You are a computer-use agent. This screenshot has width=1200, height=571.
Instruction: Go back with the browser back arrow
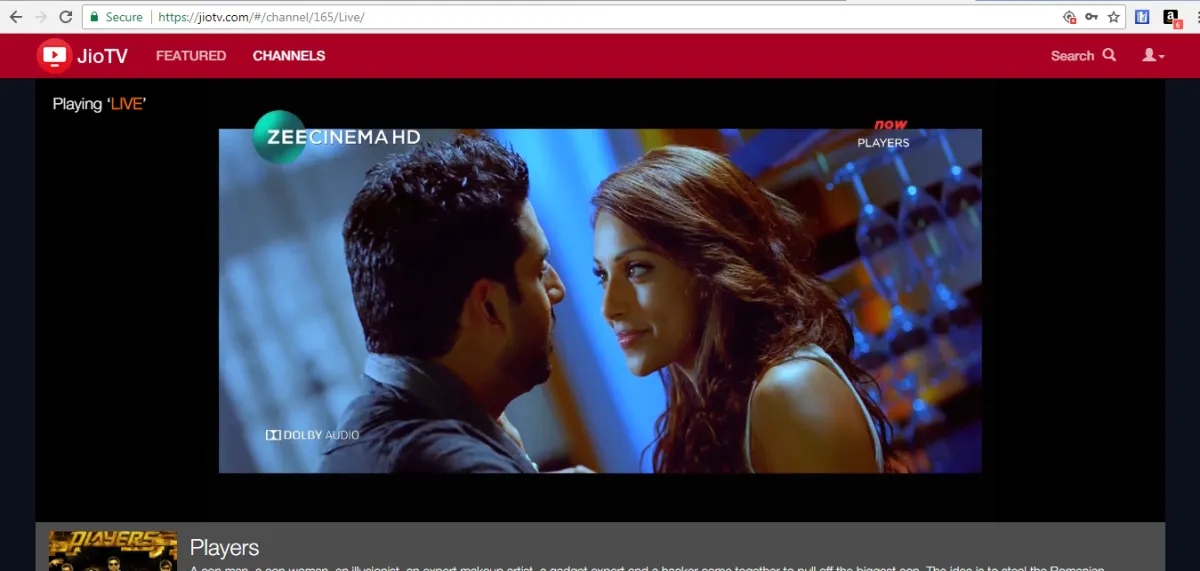click(16, 17)
